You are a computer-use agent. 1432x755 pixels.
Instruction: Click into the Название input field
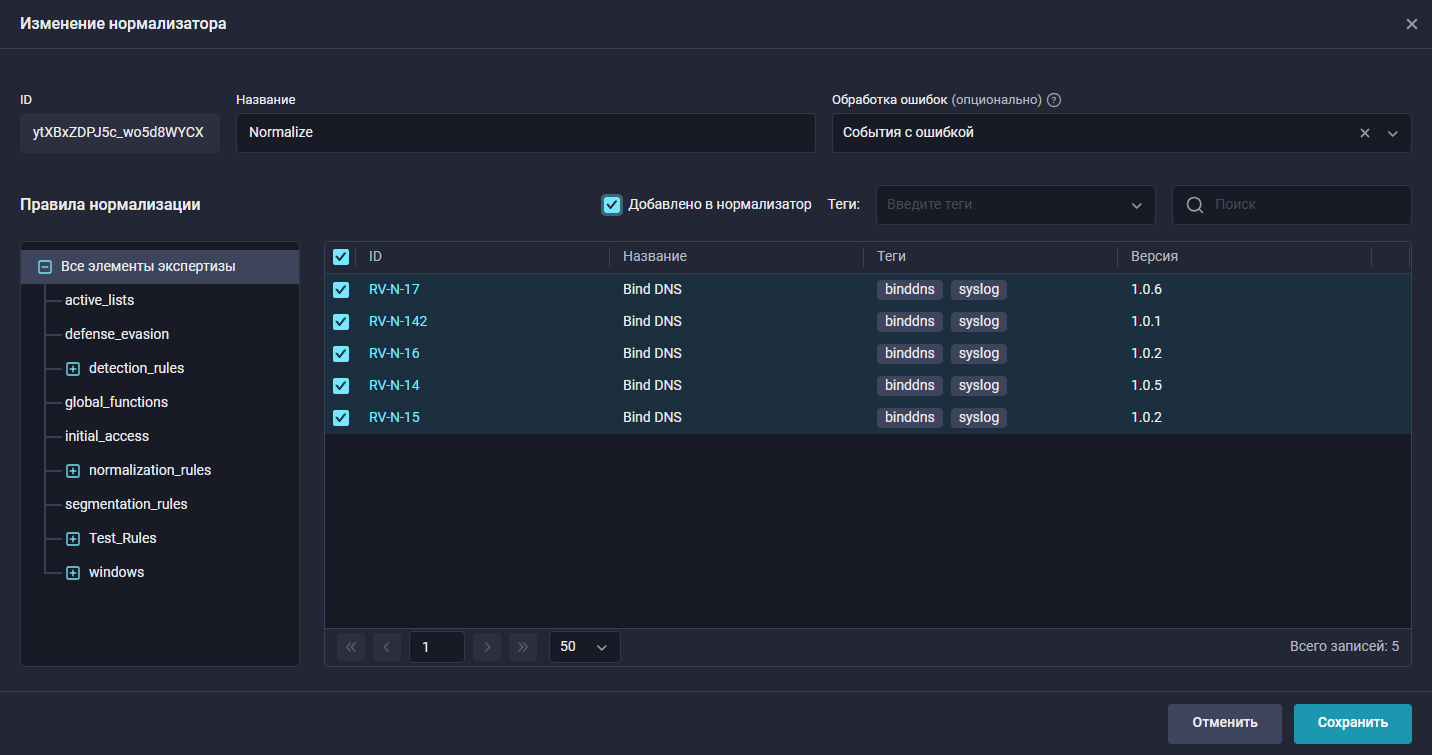point(525,132)
